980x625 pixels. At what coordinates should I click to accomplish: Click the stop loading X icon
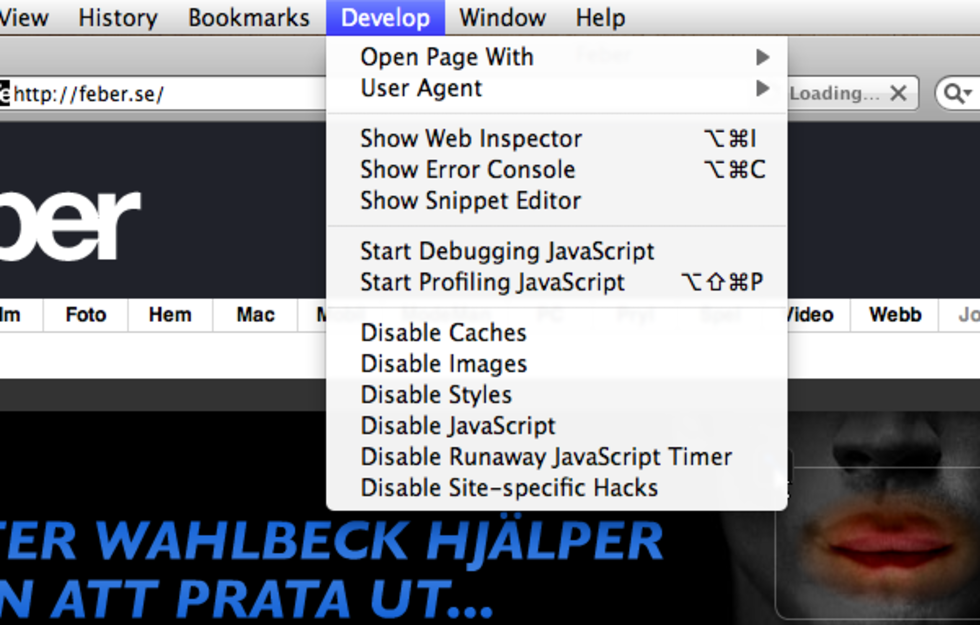tap(898, 93)
